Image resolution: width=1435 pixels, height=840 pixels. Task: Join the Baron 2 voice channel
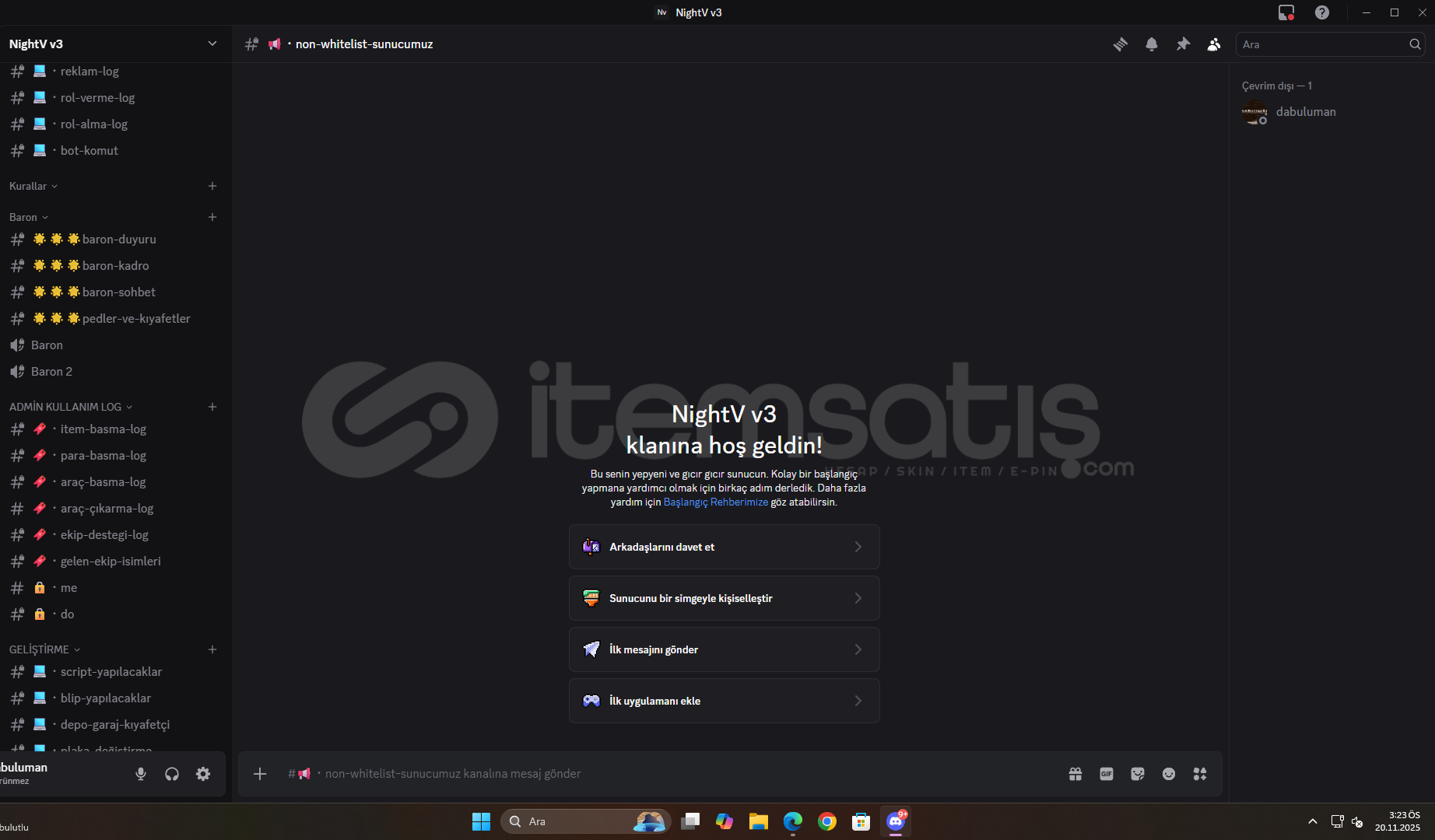[51, 372]
